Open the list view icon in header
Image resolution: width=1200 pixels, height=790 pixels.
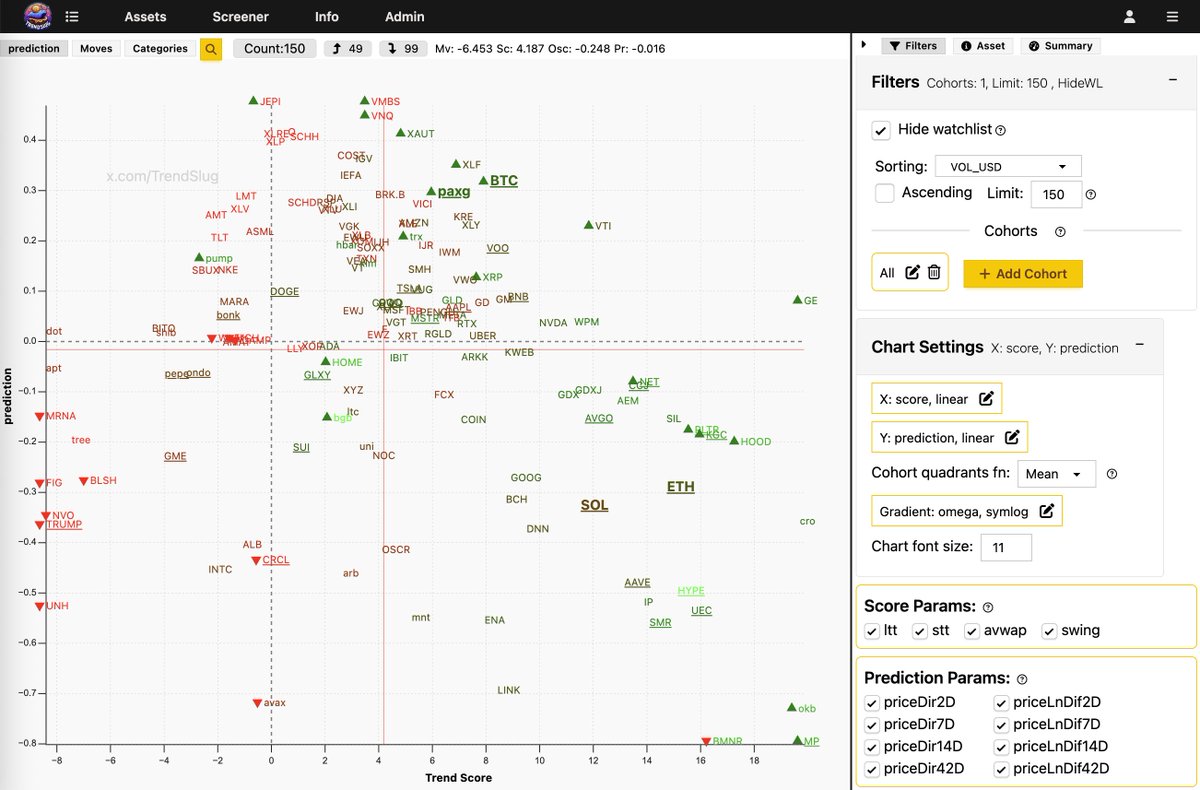coord(72,17)
